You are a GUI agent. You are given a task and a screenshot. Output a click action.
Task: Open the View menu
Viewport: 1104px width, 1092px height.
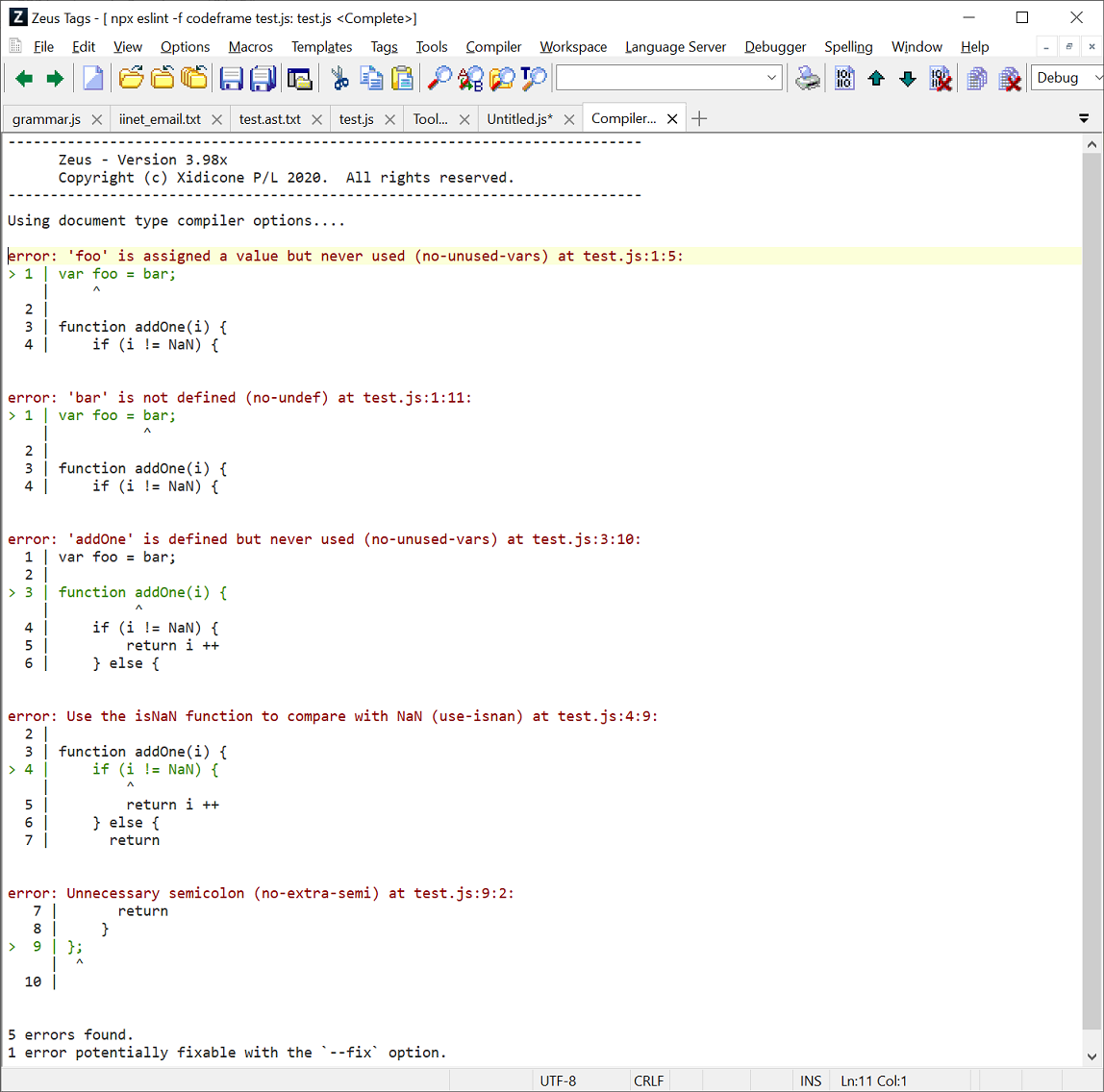pos(128,46)
